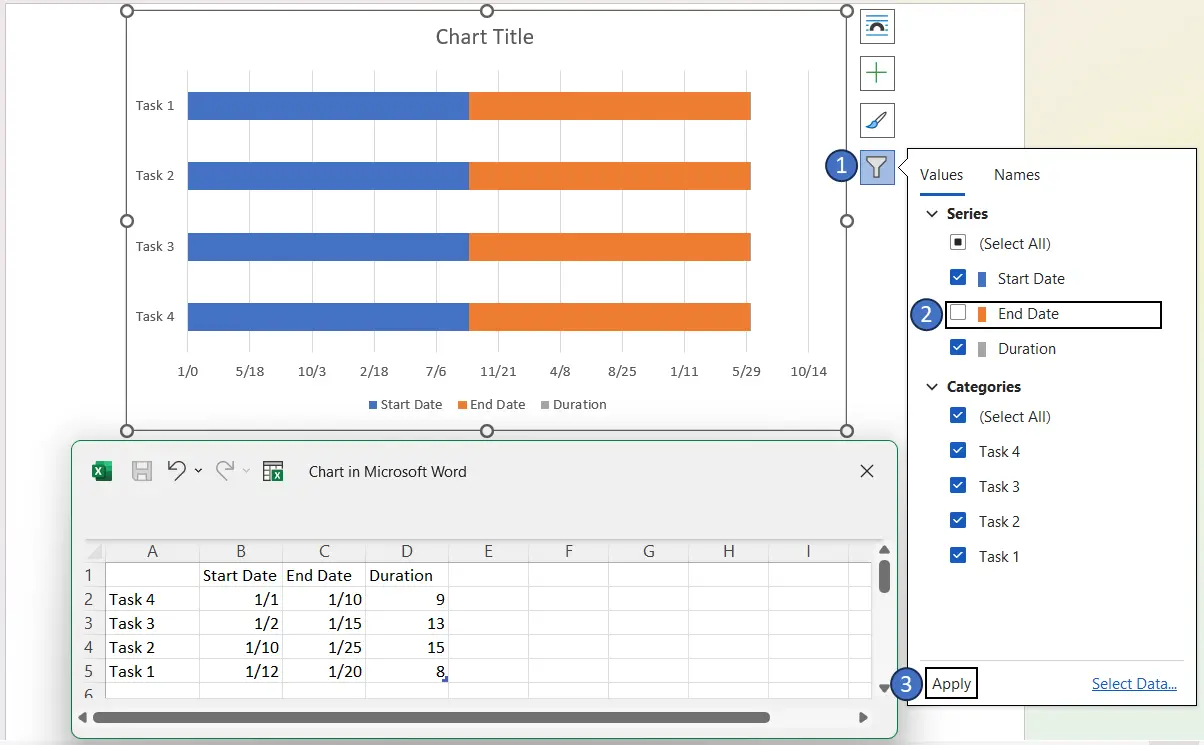Uncheck the Task 3 category checkbox
Viewport: 1204px width, 745px height.
[x=958, y=486]
